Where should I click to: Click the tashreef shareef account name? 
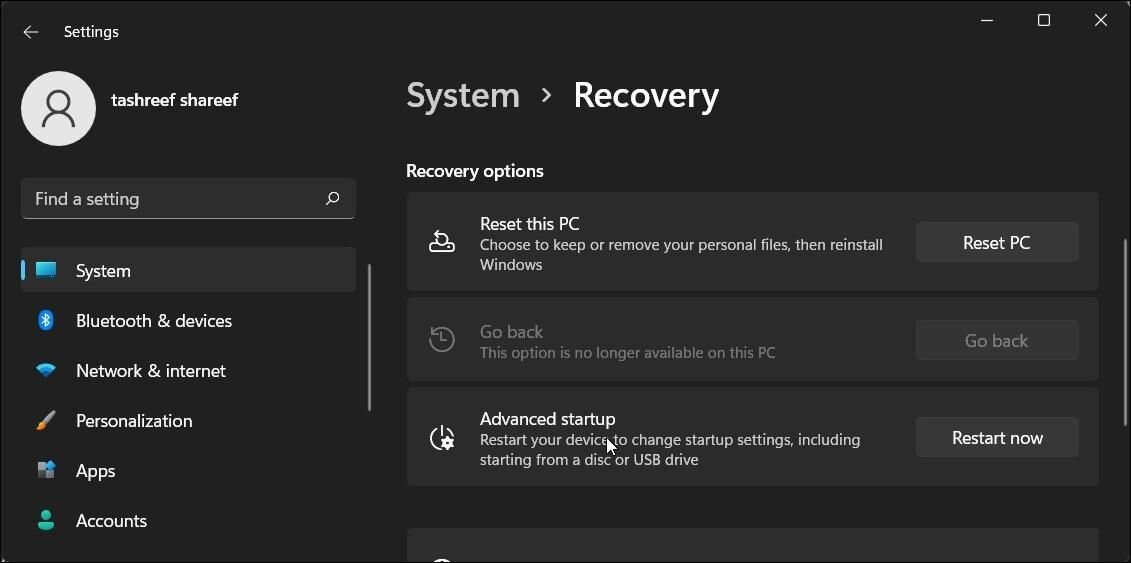click(174, 100)
